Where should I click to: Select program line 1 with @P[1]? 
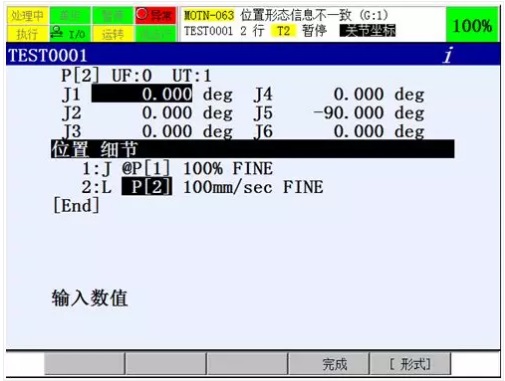point(177,168)
